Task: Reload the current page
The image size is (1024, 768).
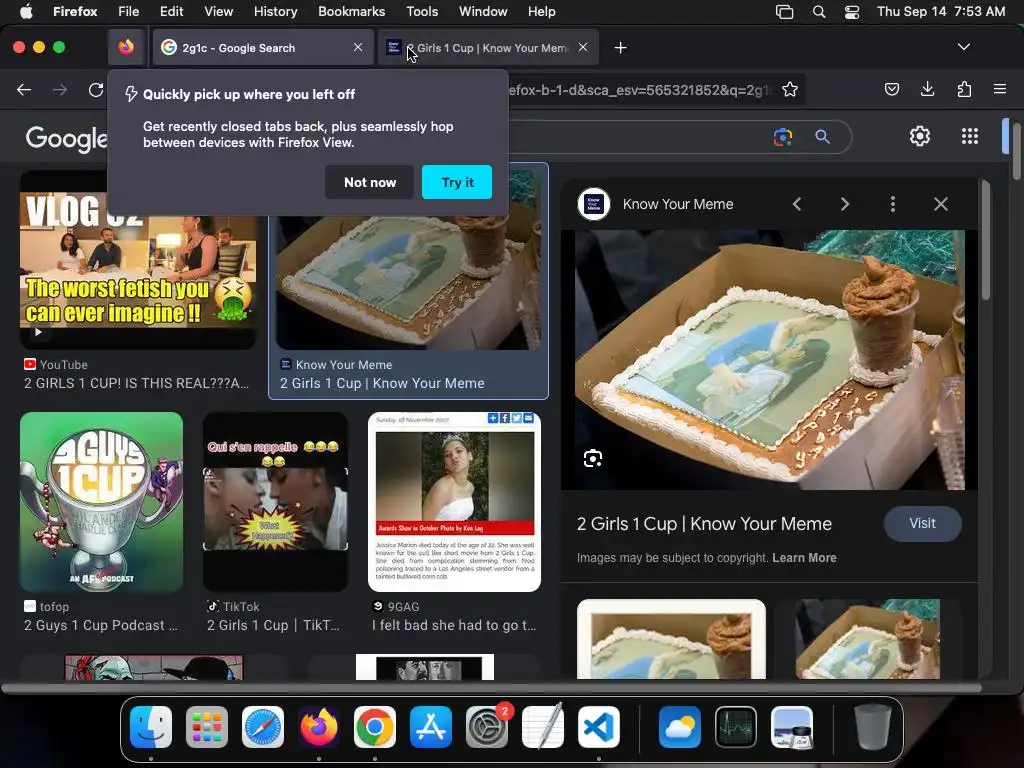Action: coord(96,89)
